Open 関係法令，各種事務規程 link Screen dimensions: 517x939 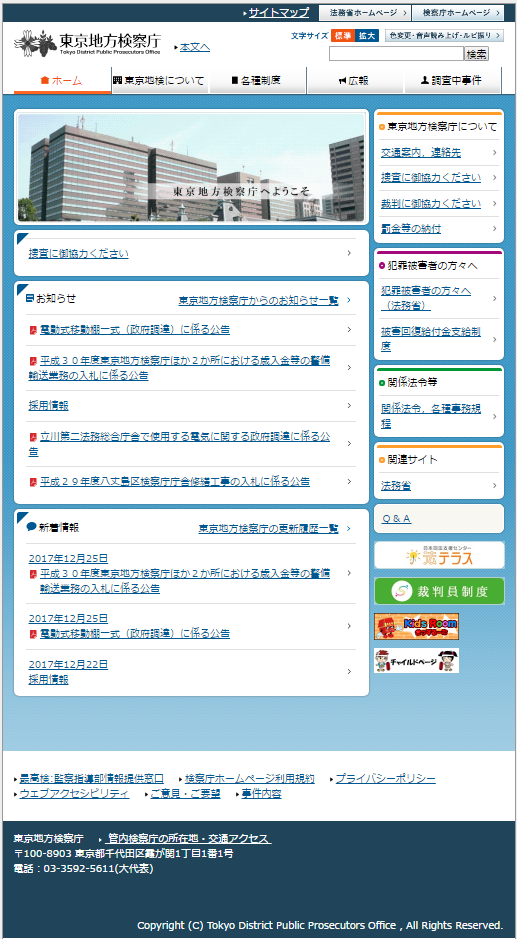[x=431, y=416]
